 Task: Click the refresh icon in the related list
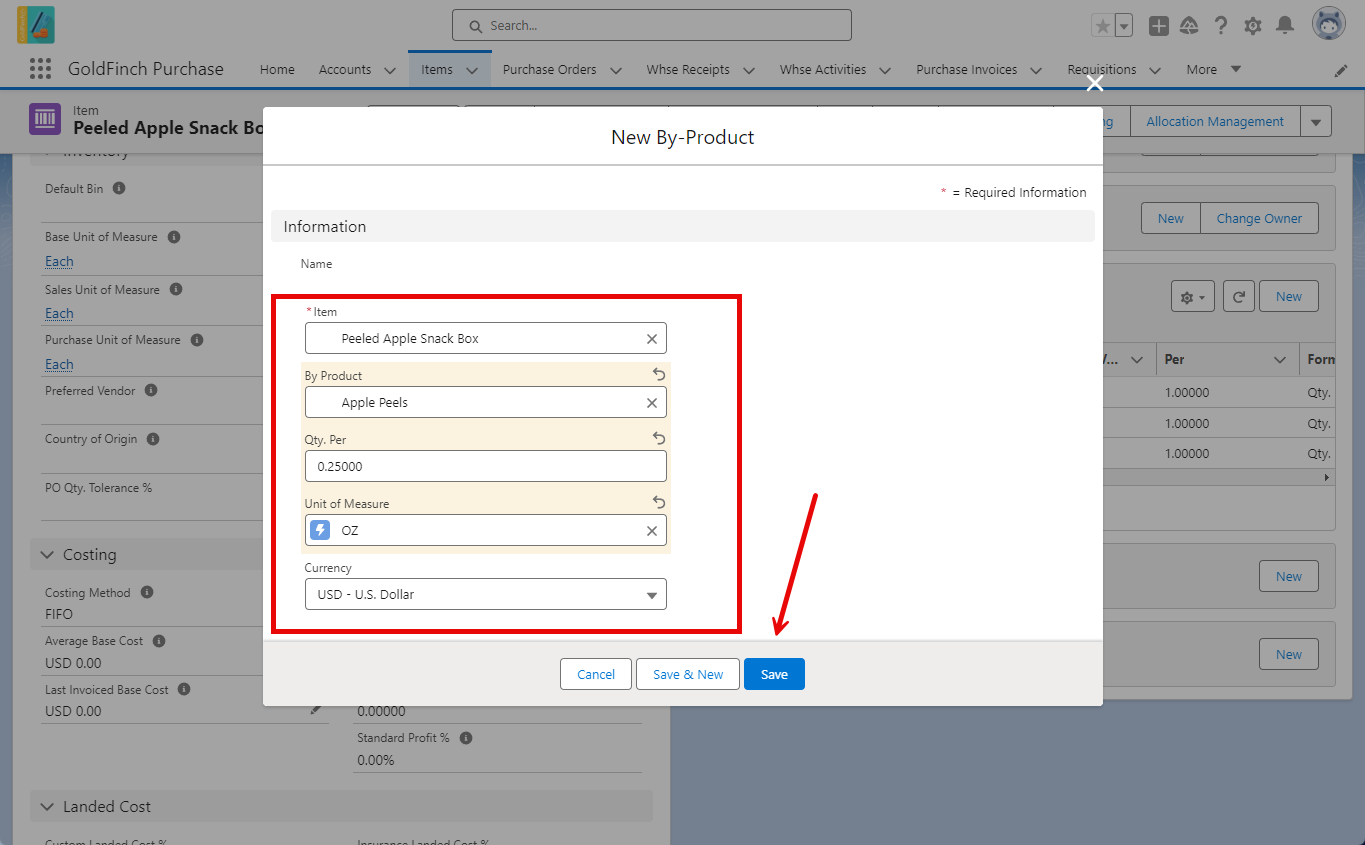pos(1238,296)
